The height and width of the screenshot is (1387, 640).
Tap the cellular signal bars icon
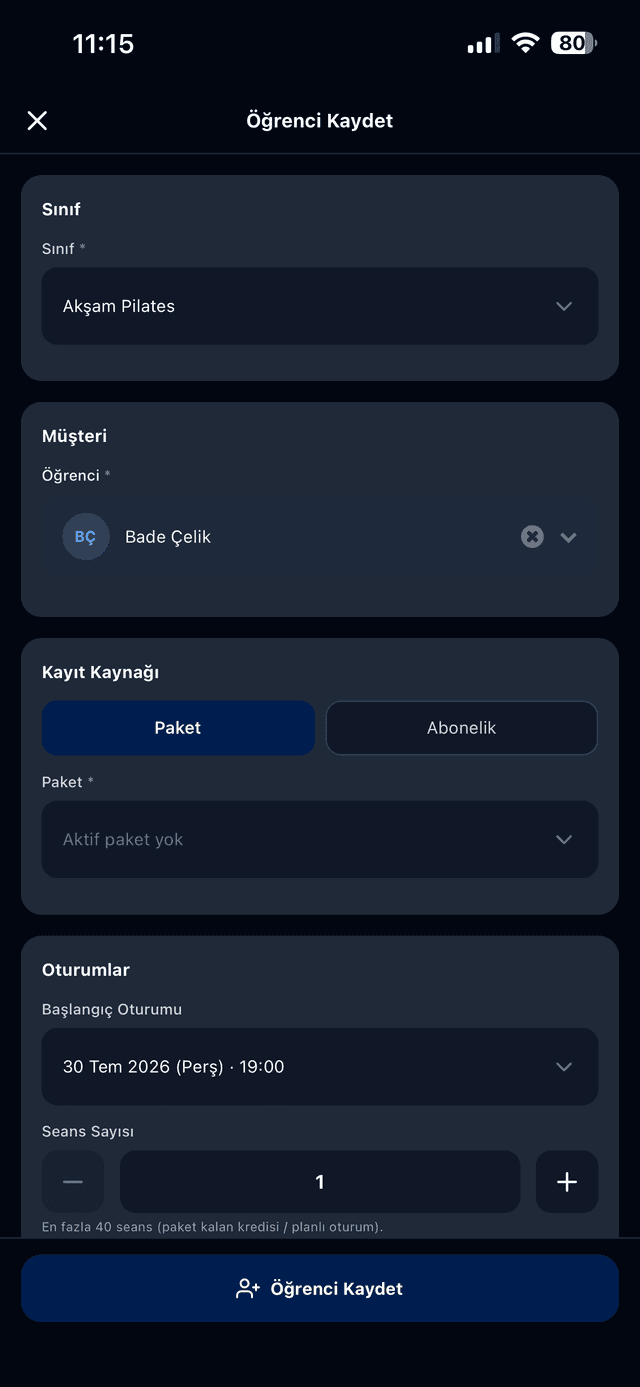482,44
